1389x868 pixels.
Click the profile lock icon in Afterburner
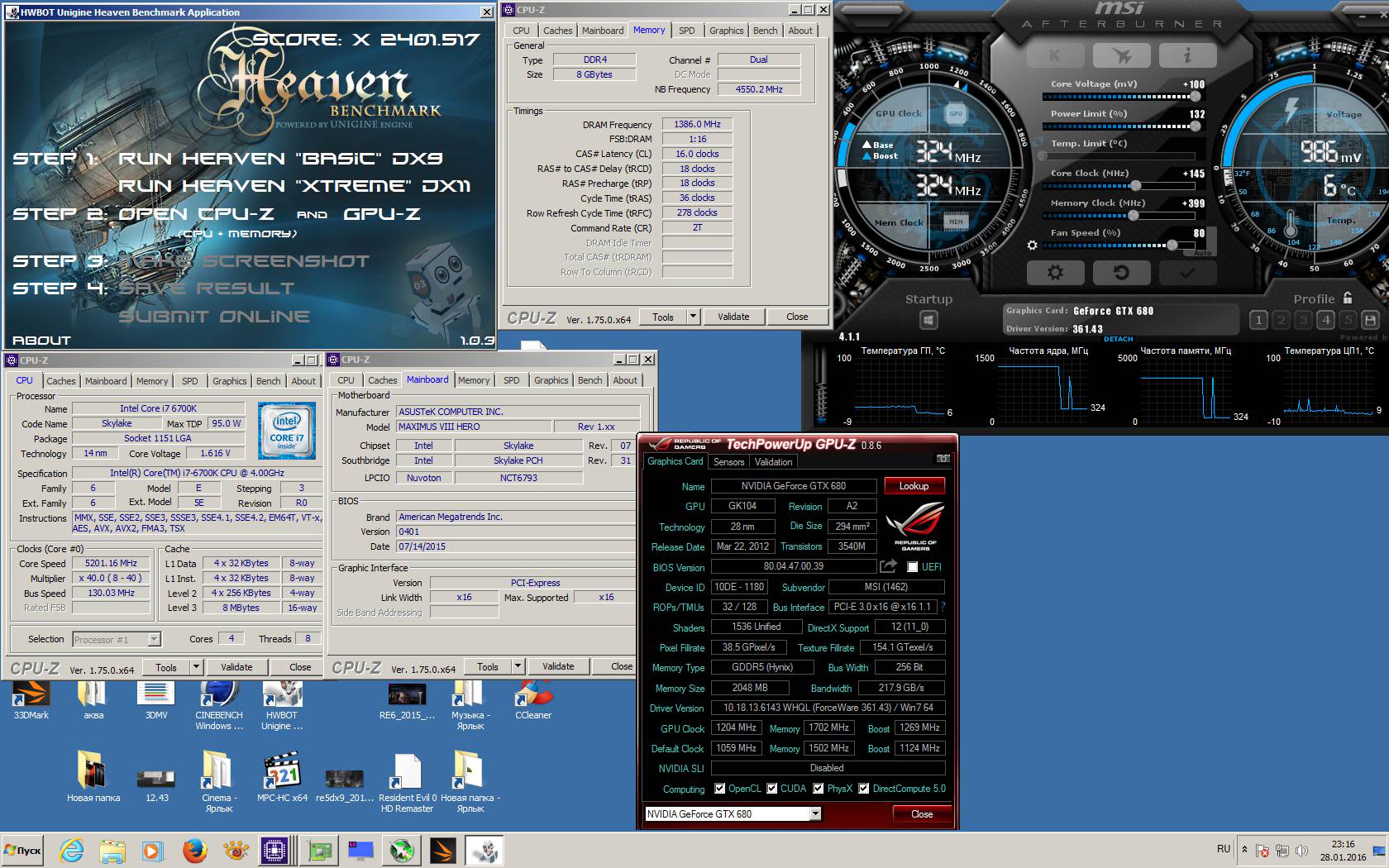click(1348, 298)
